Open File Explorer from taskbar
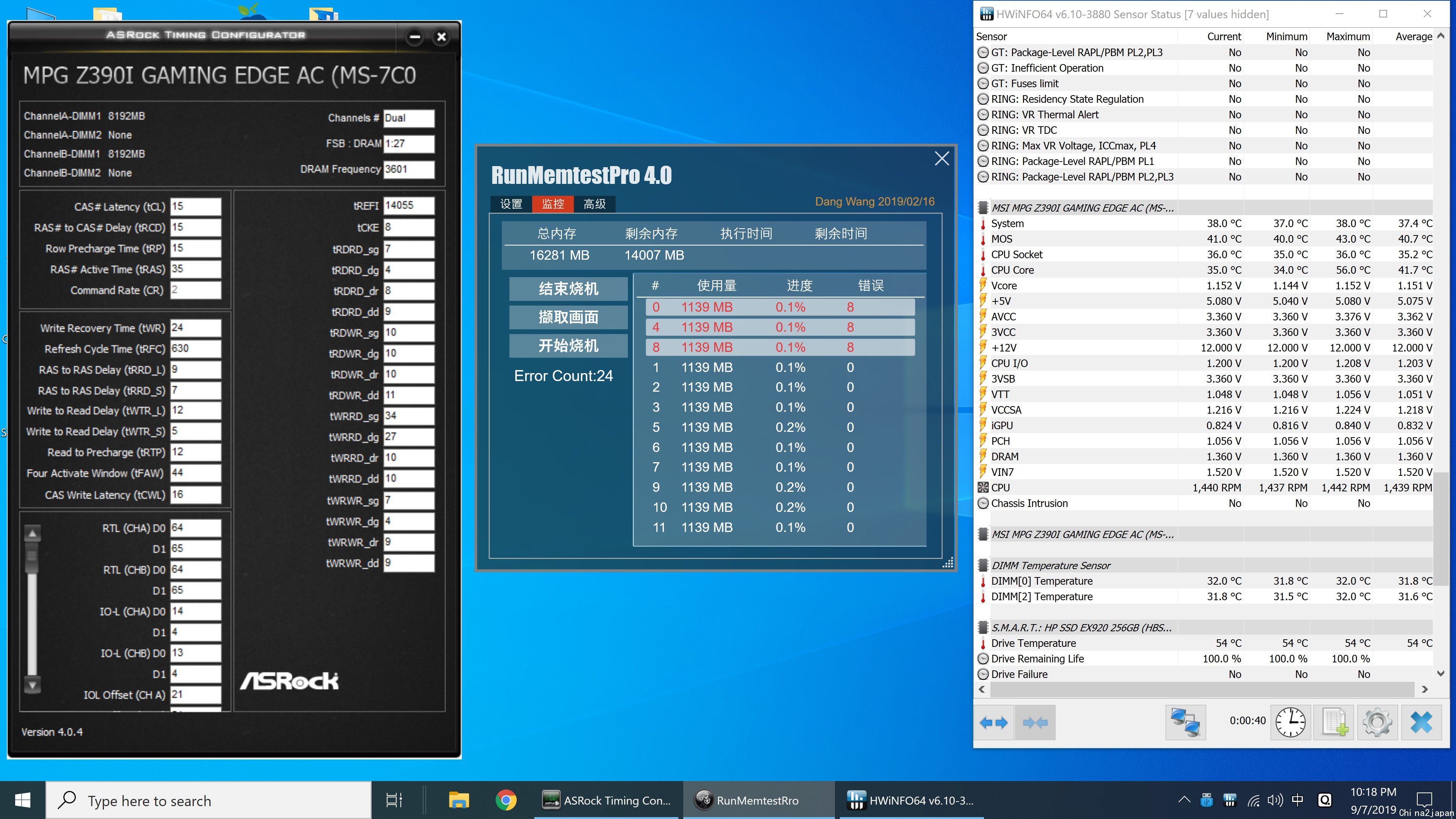This screenshot has width=1456, height=819. [x=458, y=800]
